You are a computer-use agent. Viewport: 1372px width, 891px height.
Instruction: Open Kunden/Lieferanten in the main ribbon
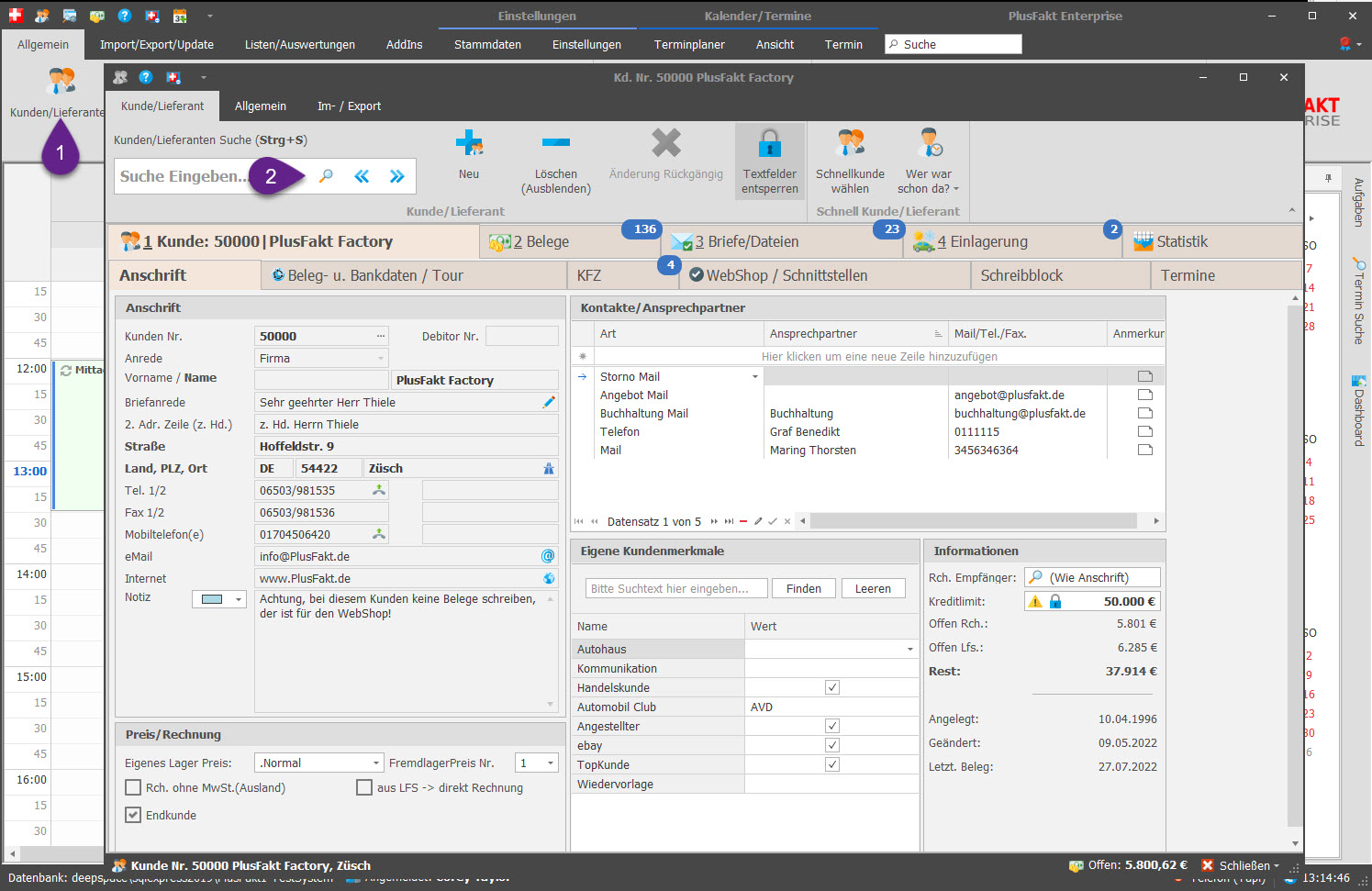click(x=57, y=93)
